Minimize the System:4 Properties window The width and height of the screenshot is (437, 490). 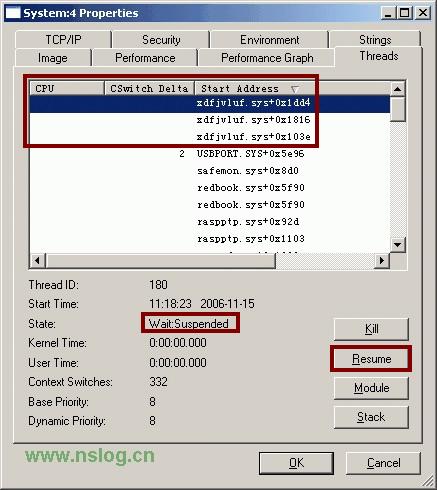pyautogui.click(x=388, y=13)
